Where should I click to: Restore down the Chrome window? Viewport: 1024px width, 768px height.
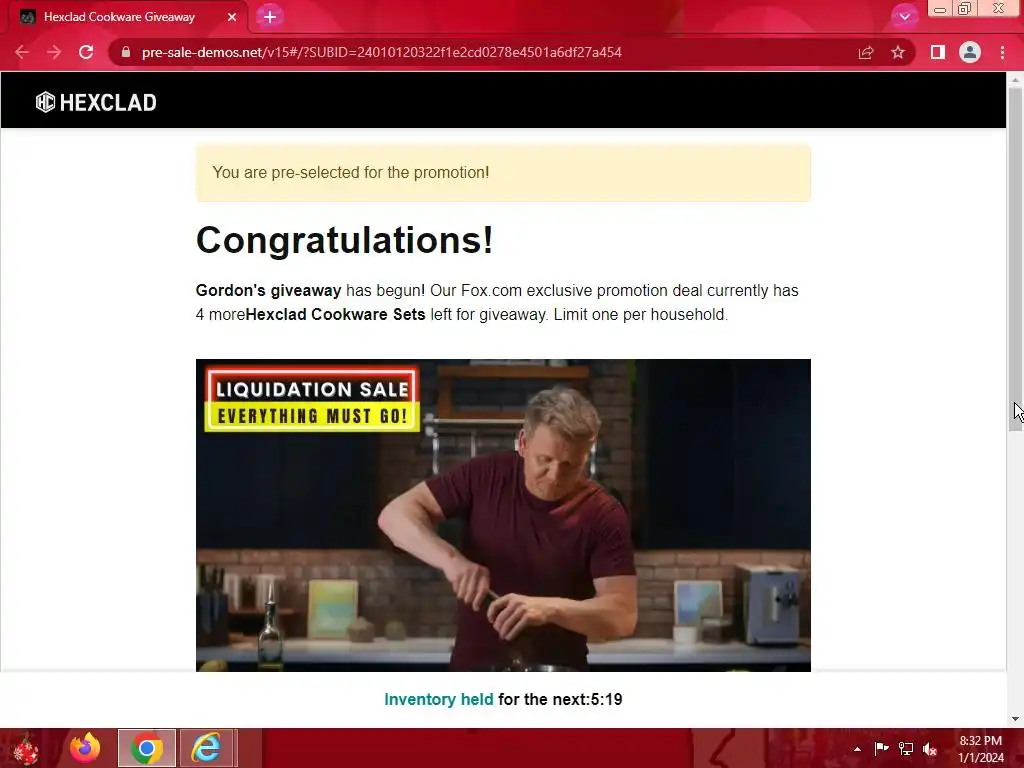click(965, 8)
